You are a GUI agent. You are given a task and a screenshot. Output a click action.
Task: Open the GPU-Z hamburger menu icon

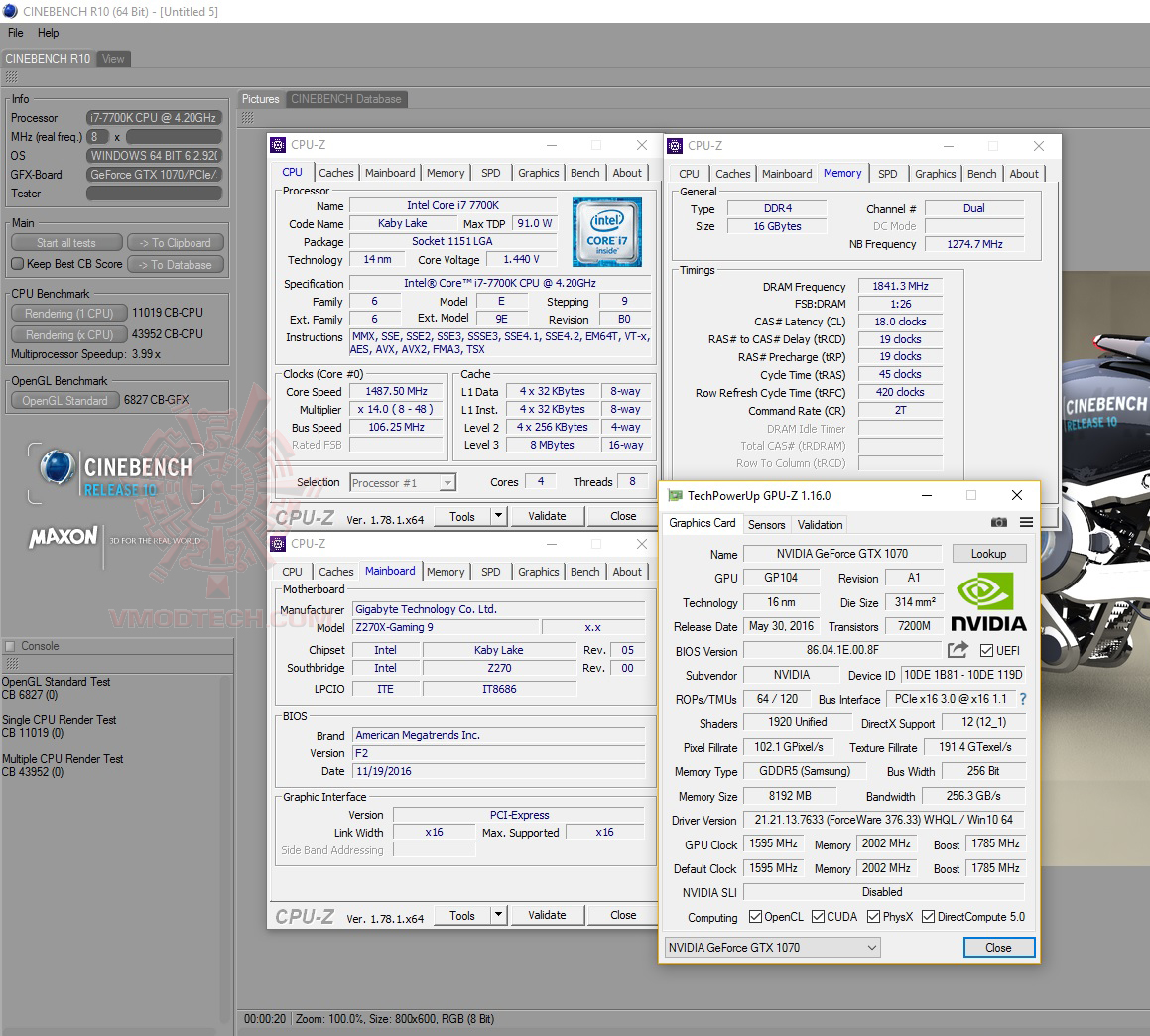coord(1026,524)
